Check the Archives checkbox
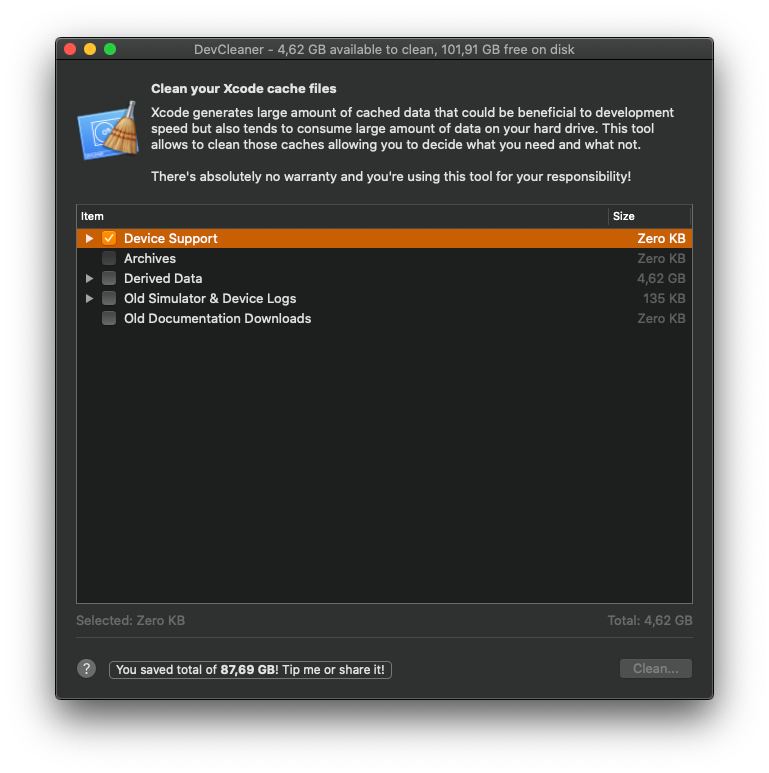Image resolution: width=769 pixels, height=773 pixels. (x=109, y=258)
